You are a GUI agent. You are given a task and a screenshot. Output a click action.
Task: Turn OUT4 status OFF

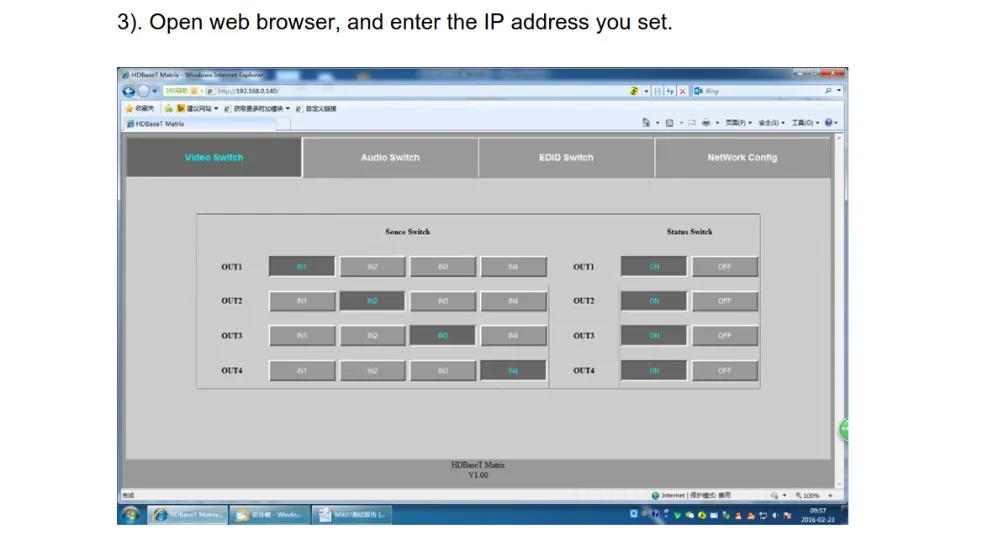(724, 371)
